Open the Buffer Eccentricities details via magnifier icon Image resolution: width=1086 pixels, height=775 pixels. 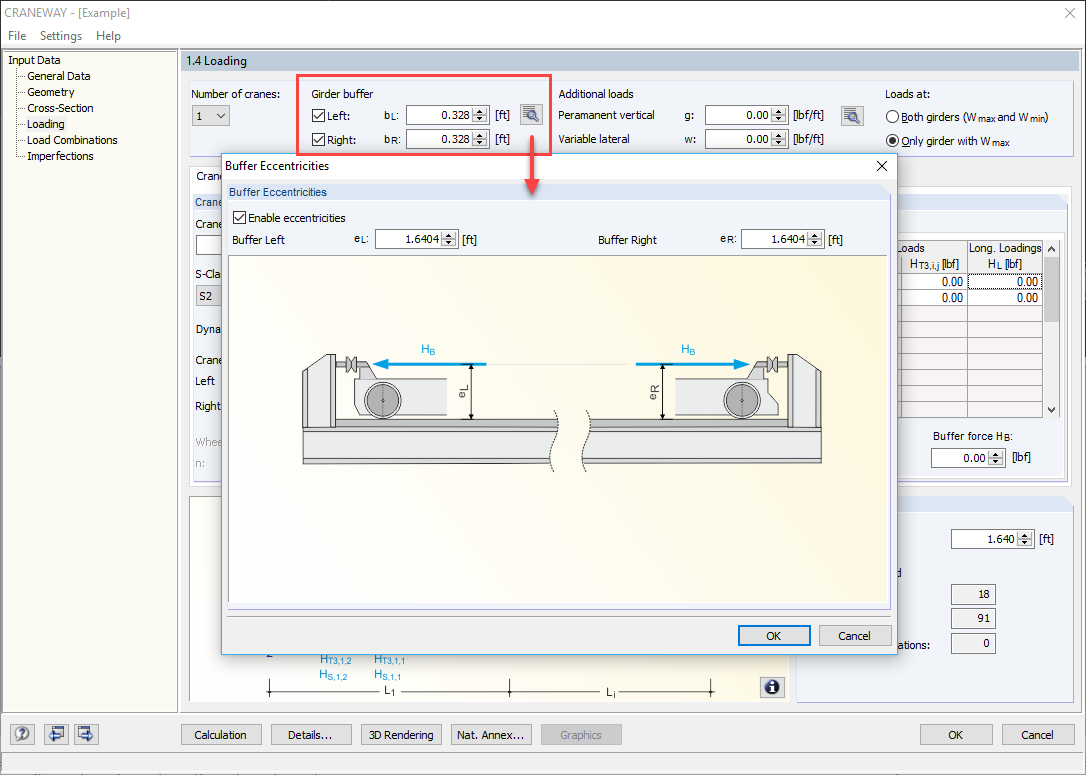tap(531, 114)
